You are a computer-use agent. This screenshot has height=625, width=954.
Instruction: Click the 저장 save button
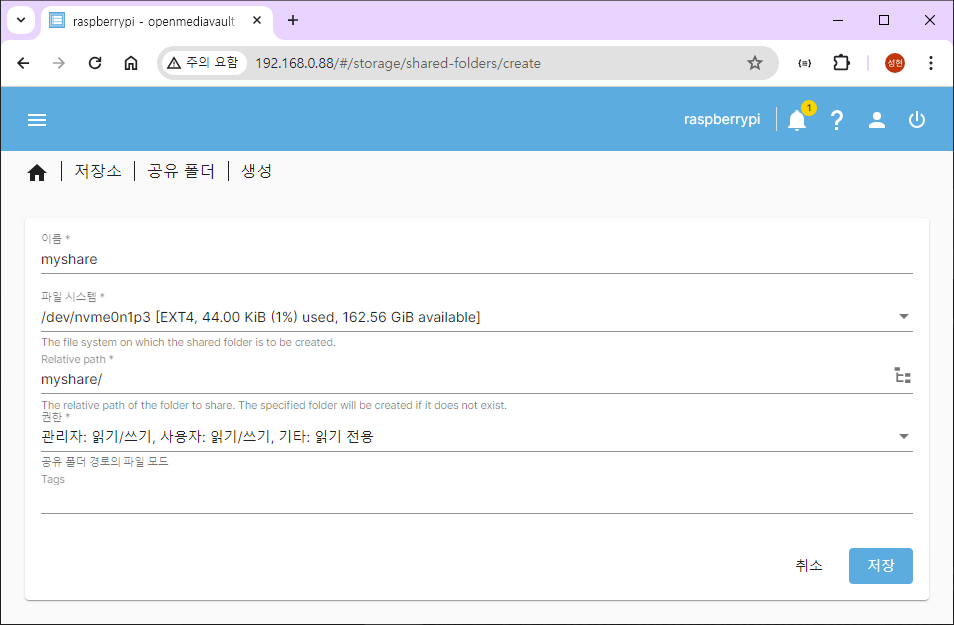(x=880, y=565)
